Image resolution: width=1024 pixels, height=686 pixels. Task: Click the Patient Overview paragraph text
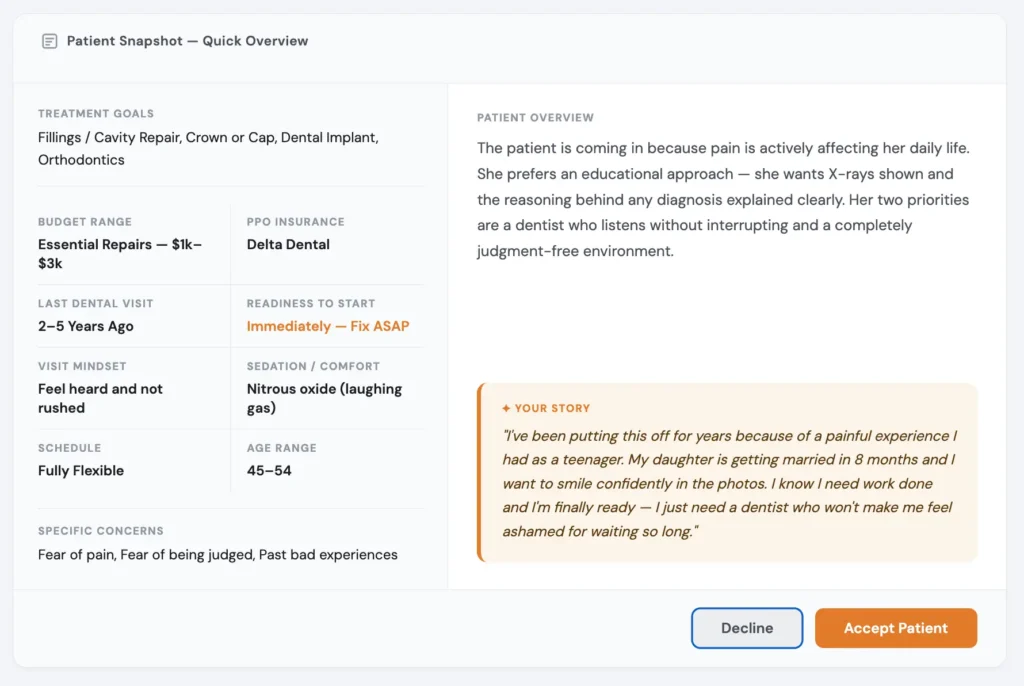click(x=723, y=199)
